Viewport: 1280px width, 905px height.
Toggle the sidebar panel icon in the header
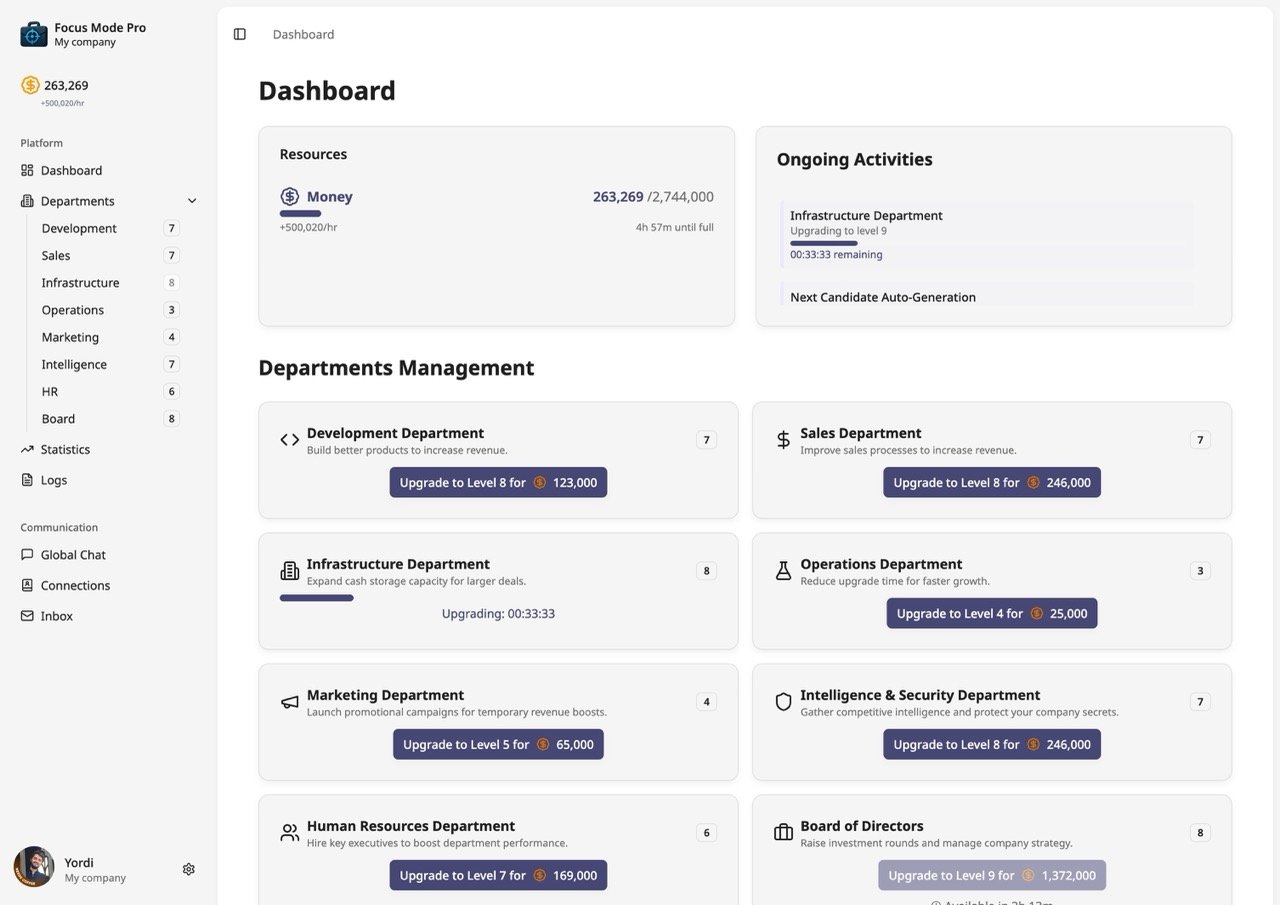(240, 33)
